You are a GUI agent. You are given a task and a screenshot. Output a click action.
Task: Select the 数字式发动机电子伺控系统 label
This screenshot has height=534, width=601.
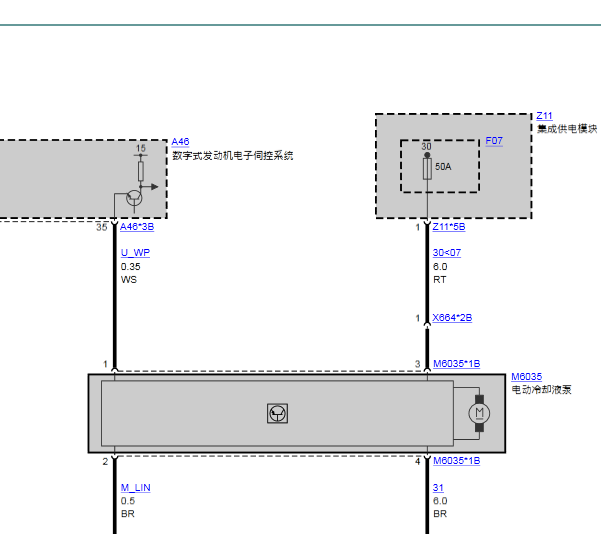click(x=233, y=155)
